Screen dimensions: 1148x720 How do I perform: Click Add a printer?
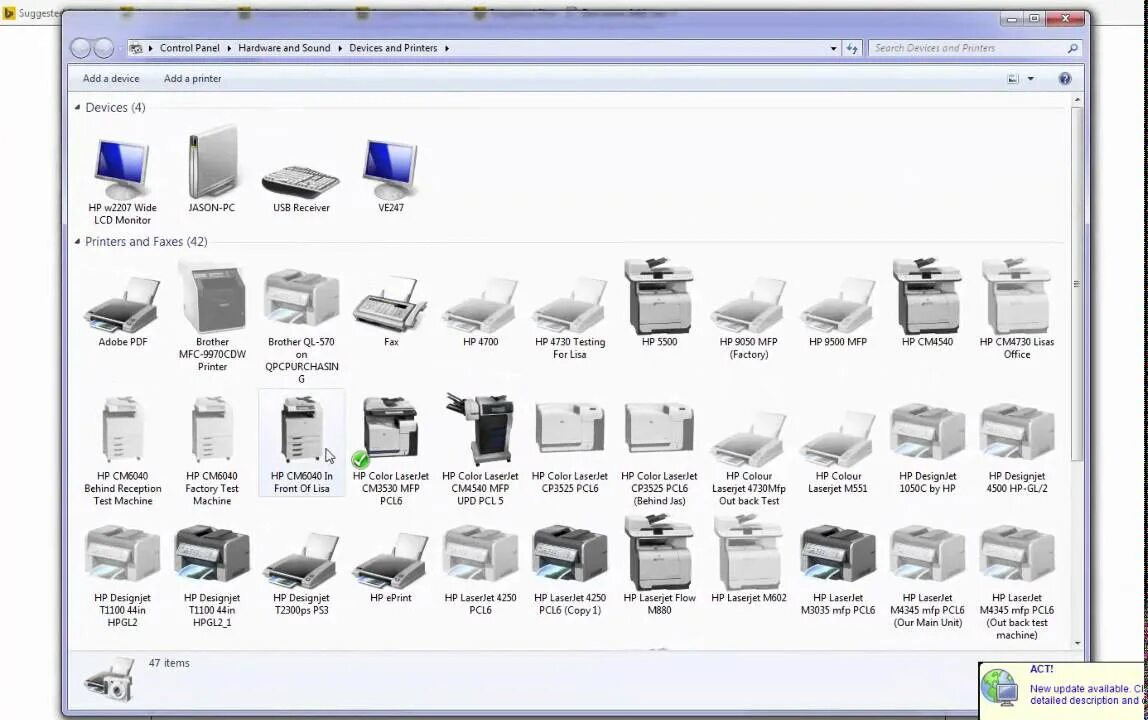pos(193,78)
